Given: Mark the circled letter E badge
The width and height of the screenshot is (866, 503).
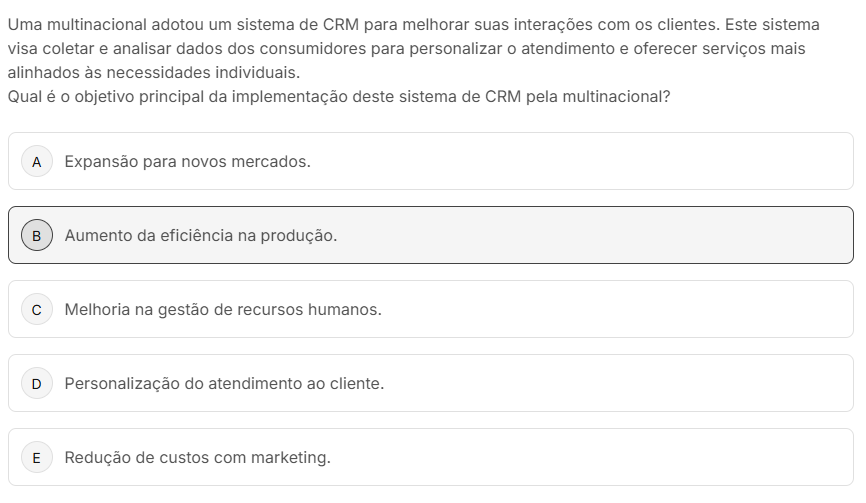Looking at the screenshot, I should tap(36, 458).
